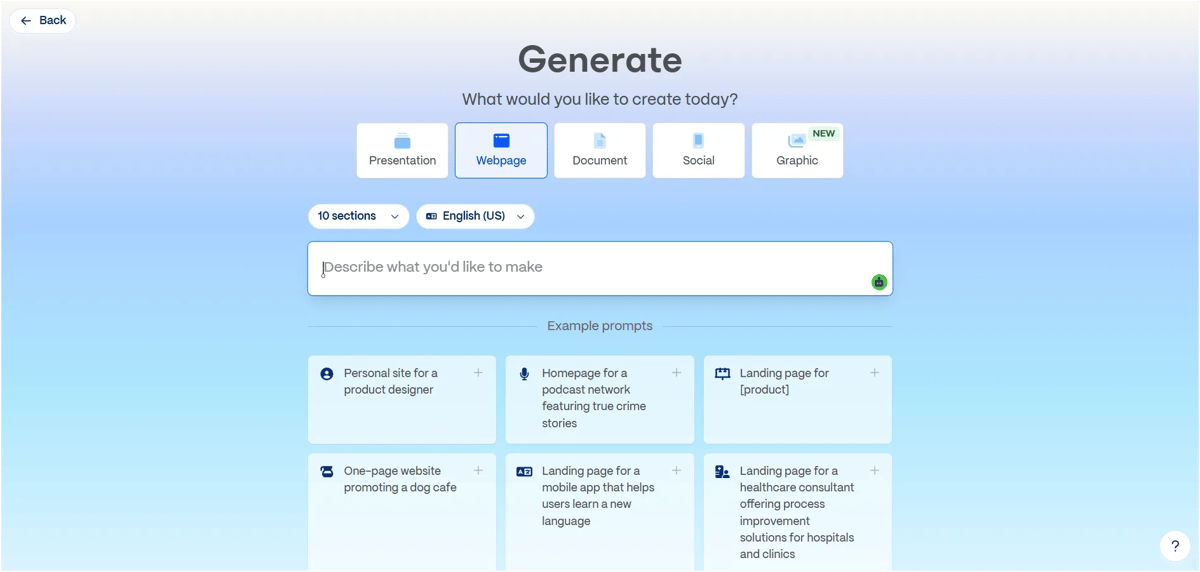Click the consultant icon on healthcare card
This screenshot has height=572, width=1200.
(x=723, y=472)
